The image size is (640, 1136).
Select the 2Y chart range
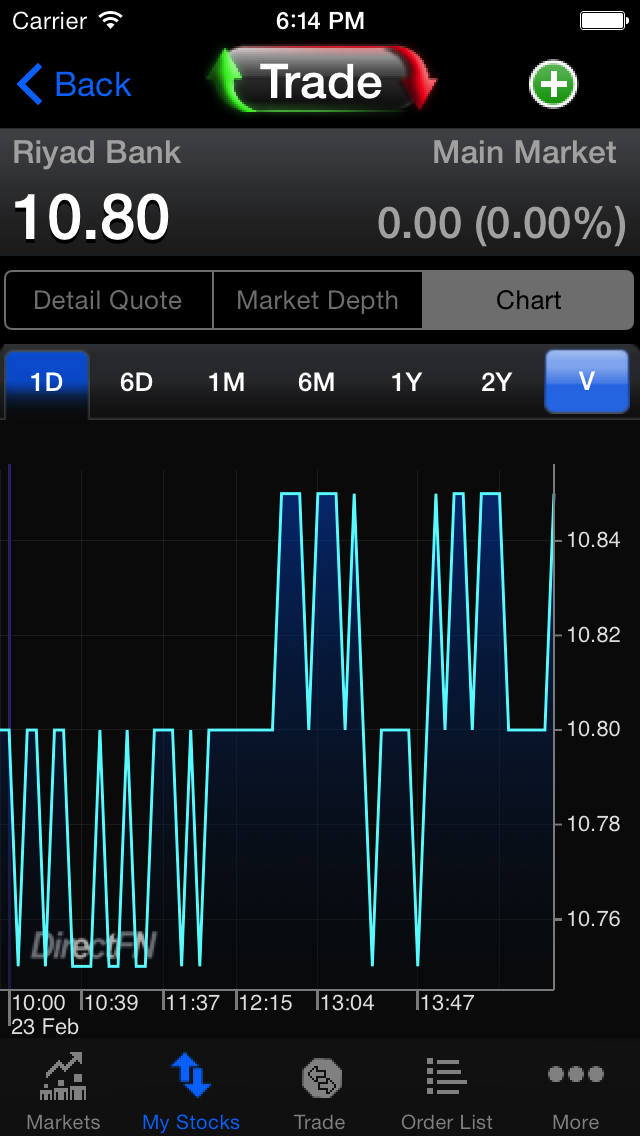[496, 383]
